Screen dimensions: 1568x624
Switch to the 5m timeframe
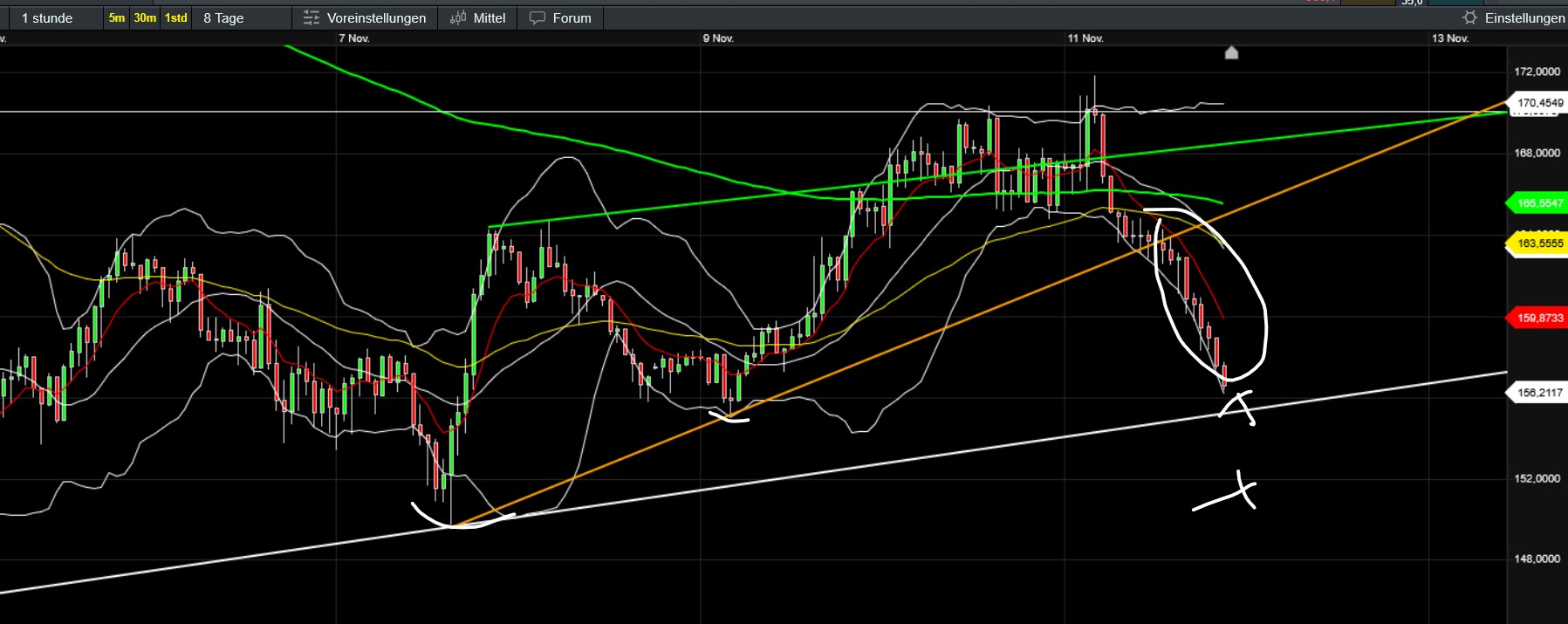[117, 18]
